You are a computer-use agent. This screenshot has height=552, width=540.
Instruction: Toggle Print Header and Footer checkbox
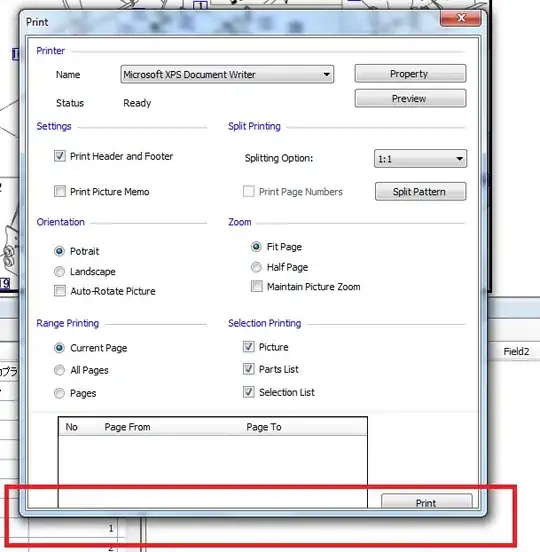click(60, 156)
